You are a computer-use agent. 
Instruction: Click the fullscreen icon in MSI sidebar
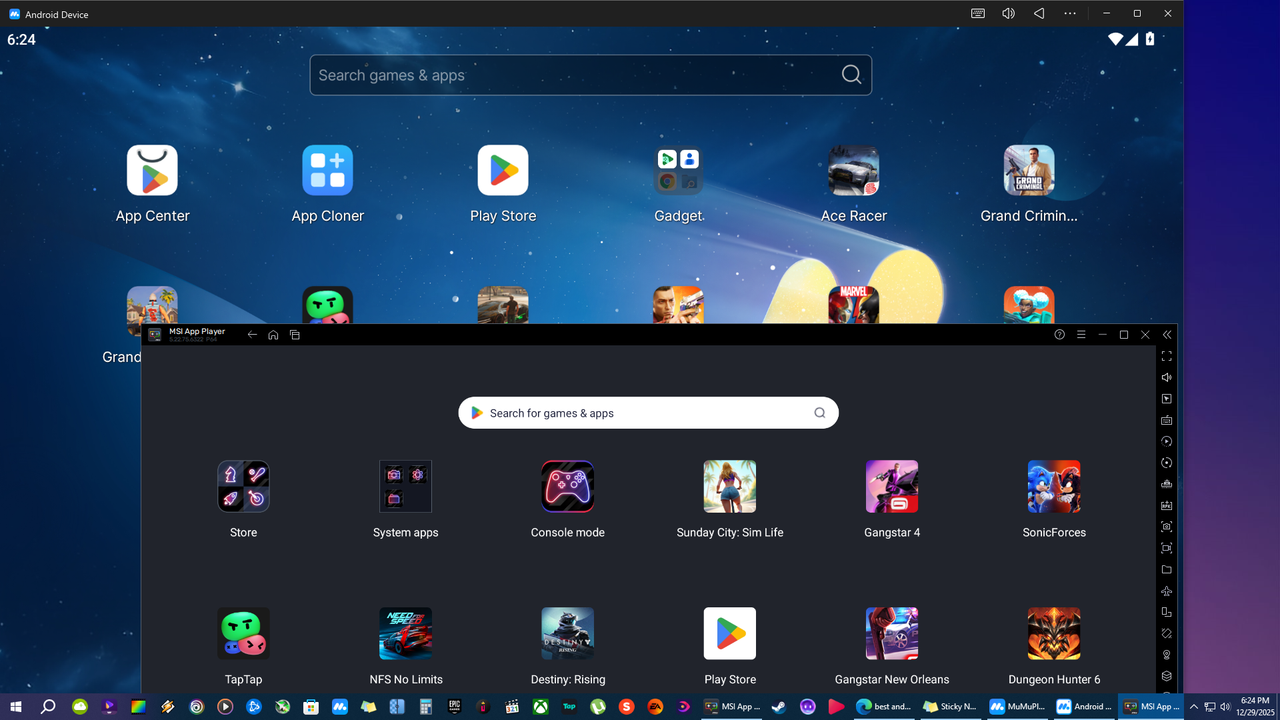pos(1166,356)
